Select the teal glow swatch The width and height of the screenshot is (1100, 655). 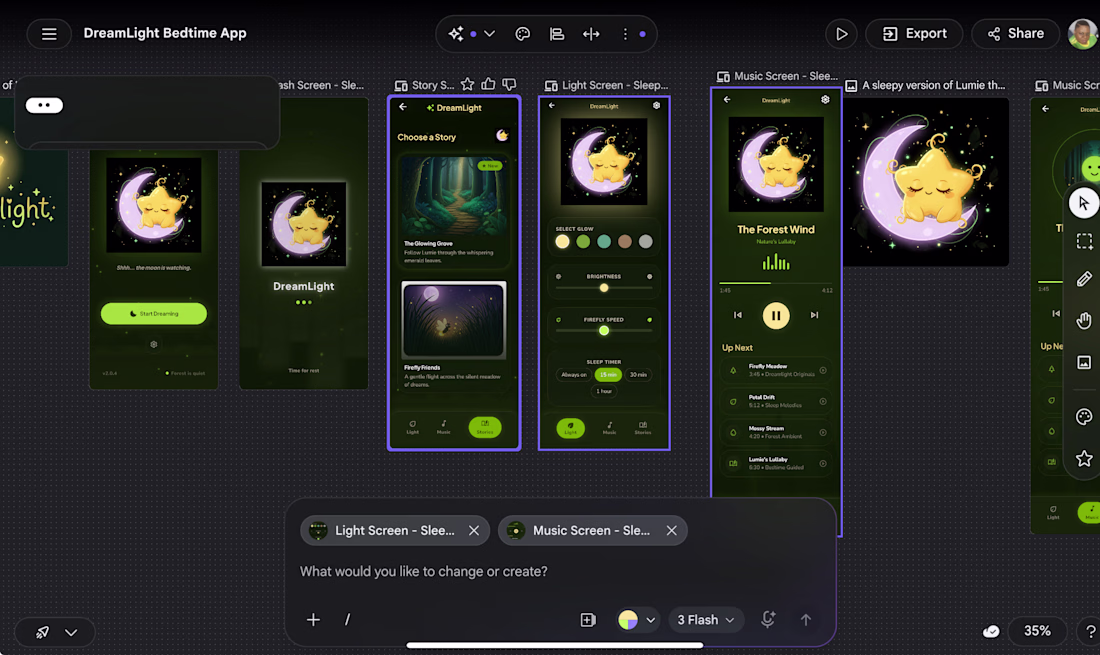[604, 242]
